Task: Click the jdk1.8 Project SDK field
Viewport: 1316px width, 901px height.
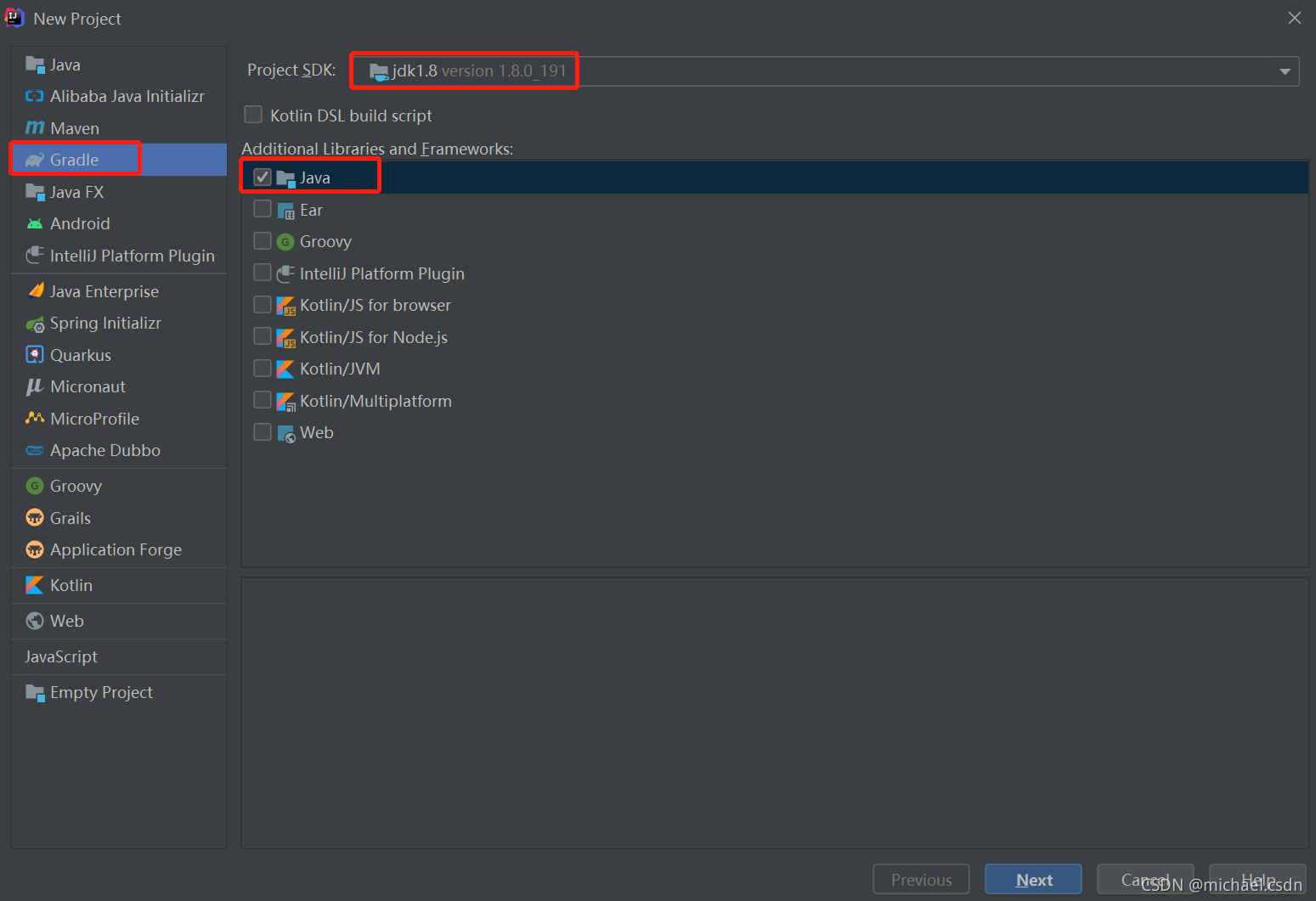Action: [824, 71]
